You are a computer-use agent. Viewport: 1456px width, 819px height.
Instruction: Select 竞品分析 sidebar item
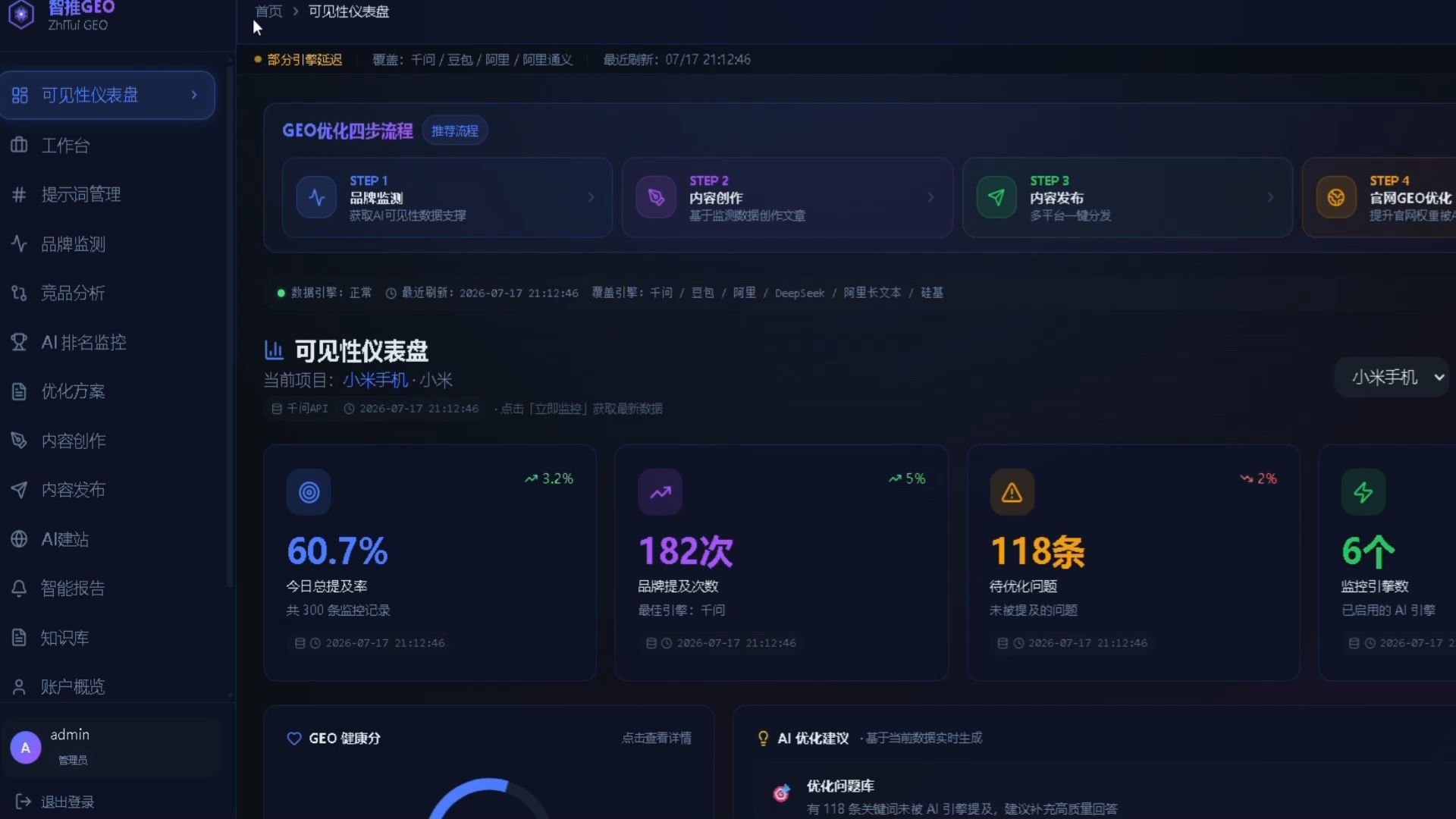[108, 293]
